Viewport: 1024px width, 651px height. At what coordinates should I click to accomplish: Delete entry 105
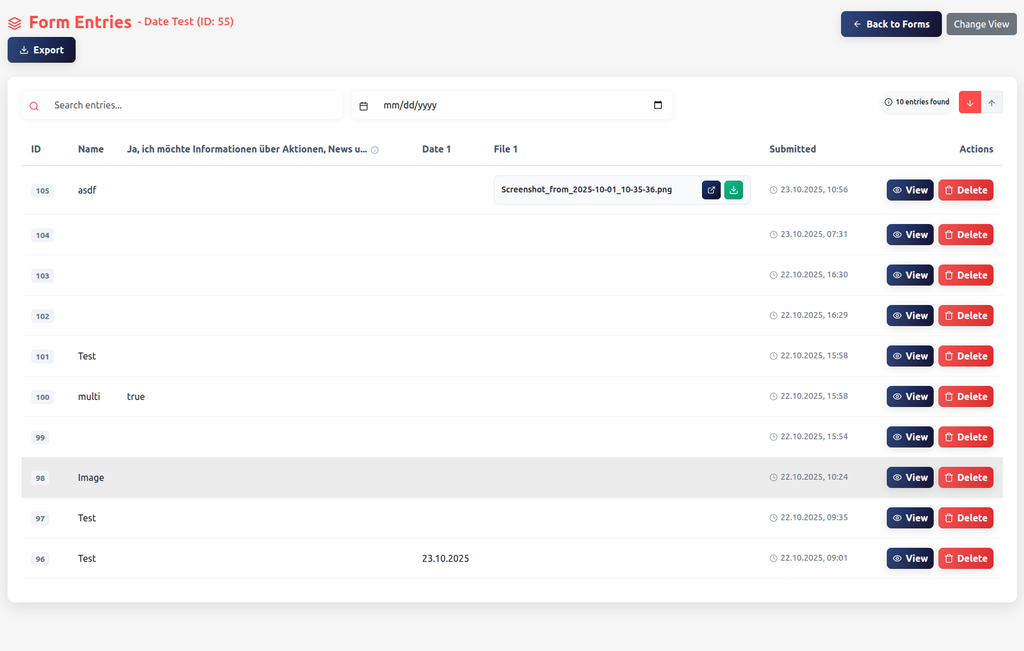[x=965, y=190]
